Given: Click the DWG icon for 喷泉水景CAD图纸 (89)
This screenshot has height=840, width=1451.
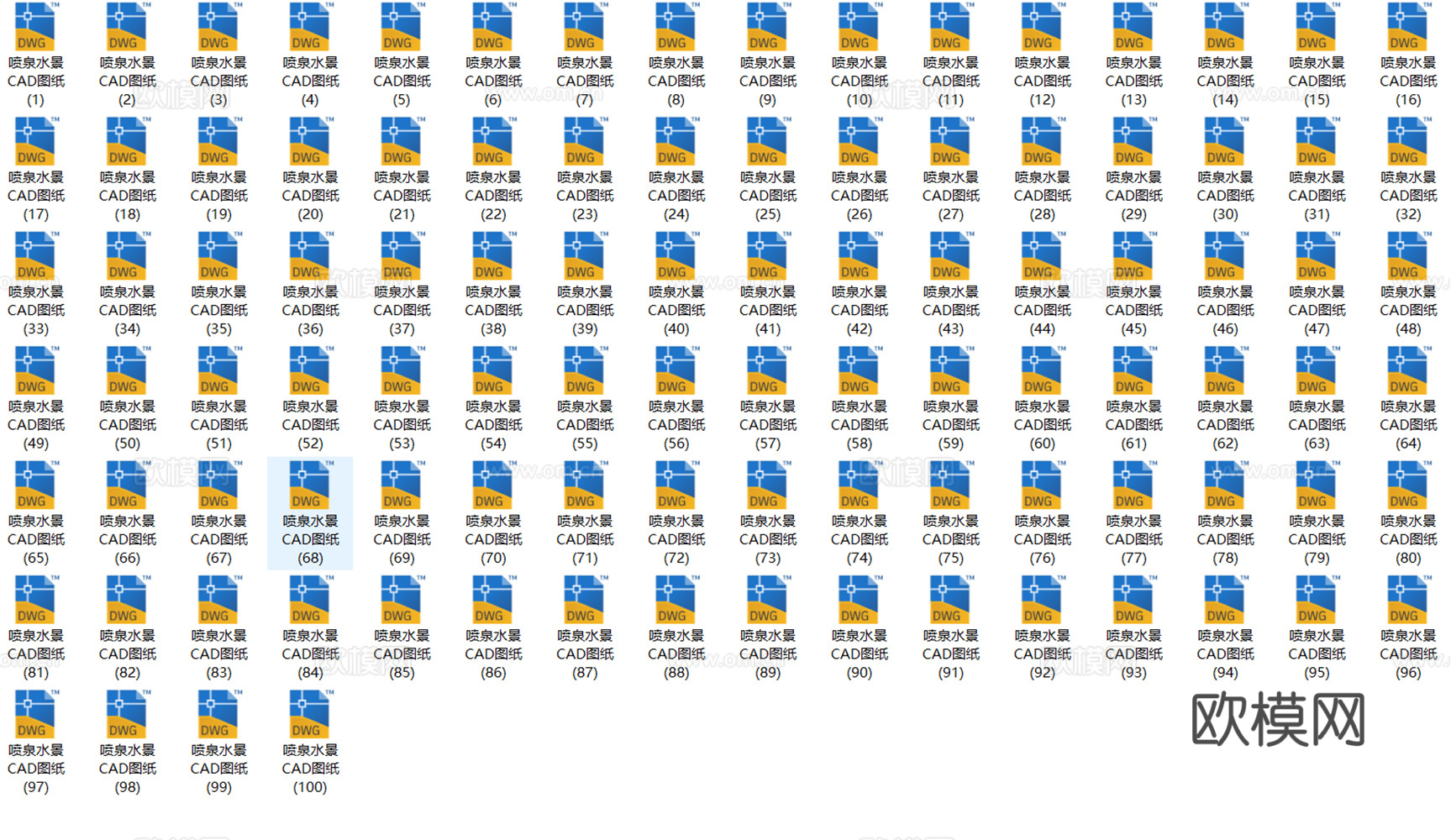Looking at the screenshot, I should point(767,600).
